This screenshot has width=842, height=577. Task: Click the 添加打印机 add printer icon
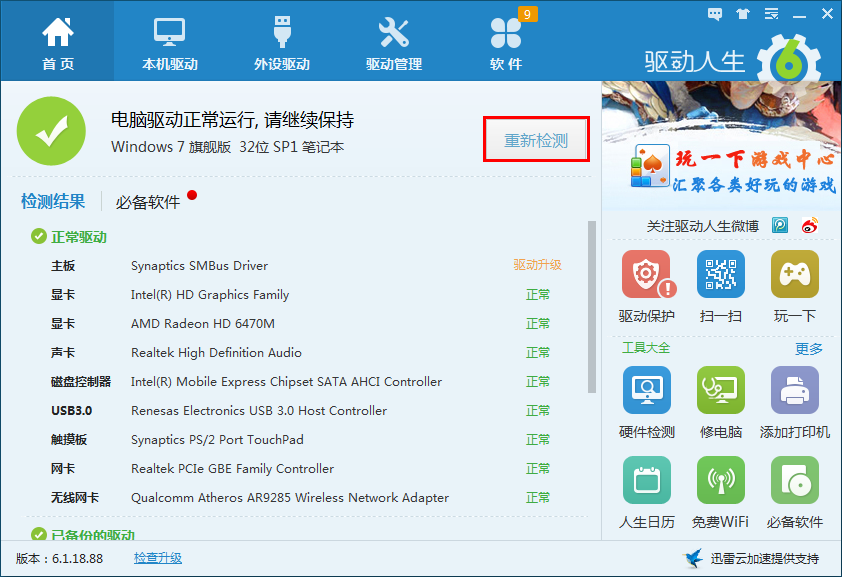pyautogui.click(x=794, y=391)
